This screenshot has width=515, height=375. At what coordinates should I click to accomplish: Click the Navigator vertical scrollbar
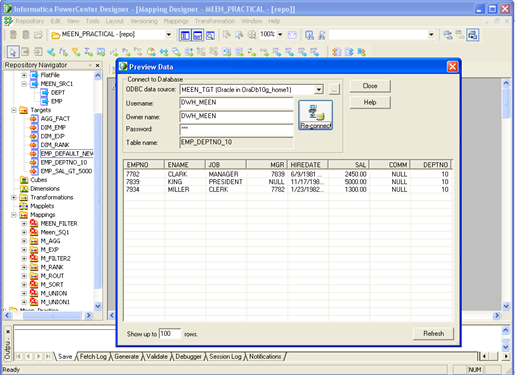click(98, 200)
